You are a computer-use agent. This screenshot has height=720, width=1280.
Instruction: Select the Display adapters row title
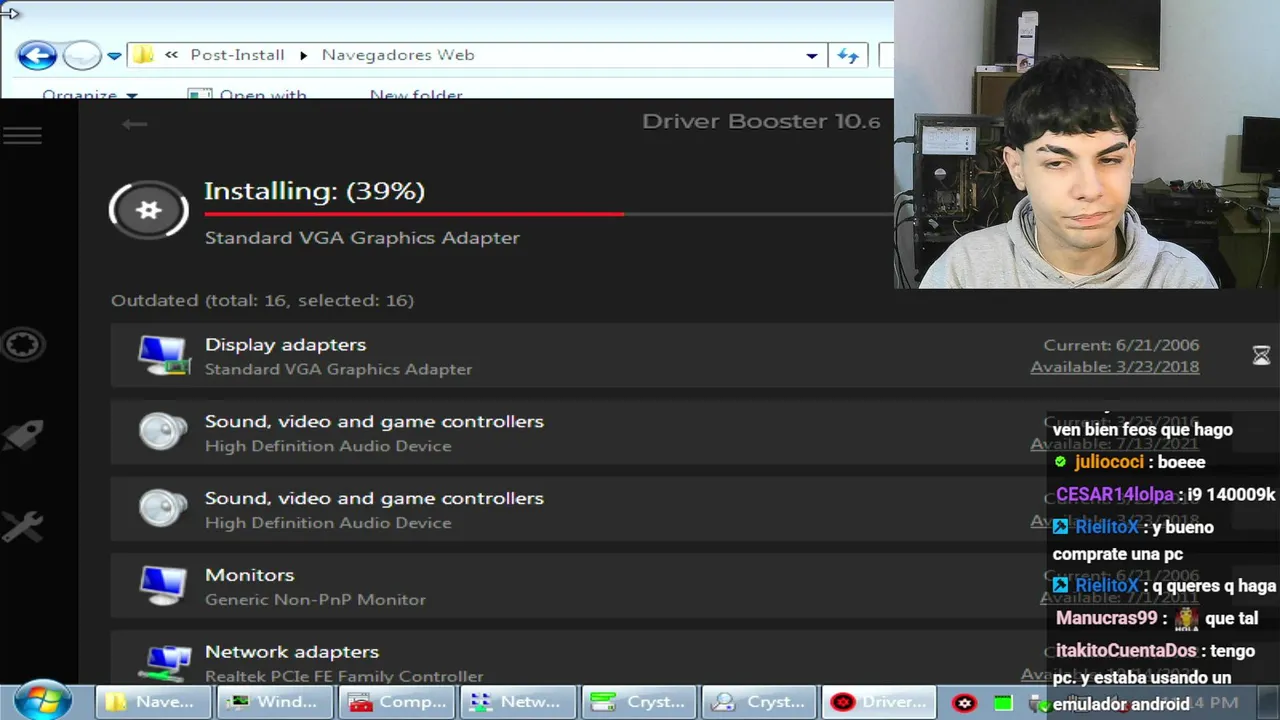(285, 344)
